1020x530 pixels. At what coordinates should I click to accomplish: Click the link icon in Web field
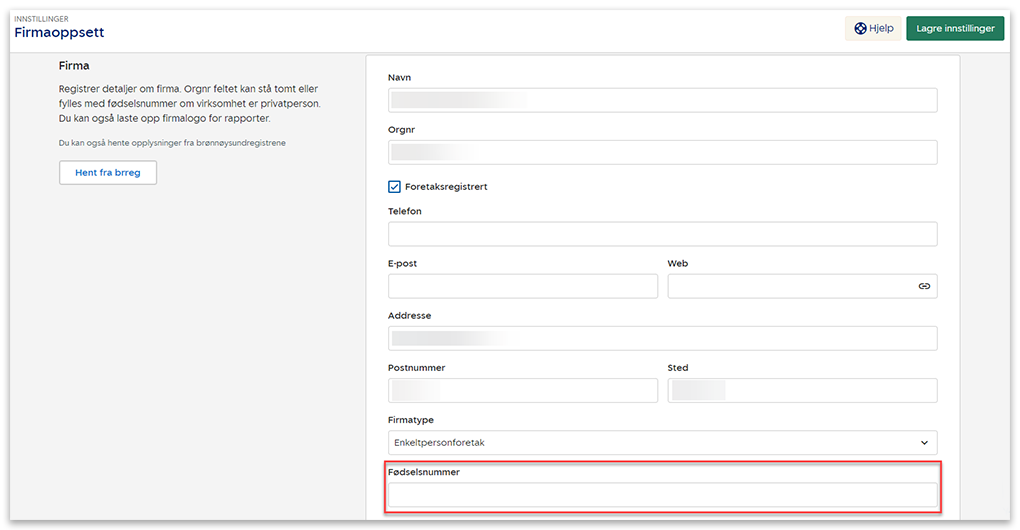pyautogui.click(x=924, y=286)
